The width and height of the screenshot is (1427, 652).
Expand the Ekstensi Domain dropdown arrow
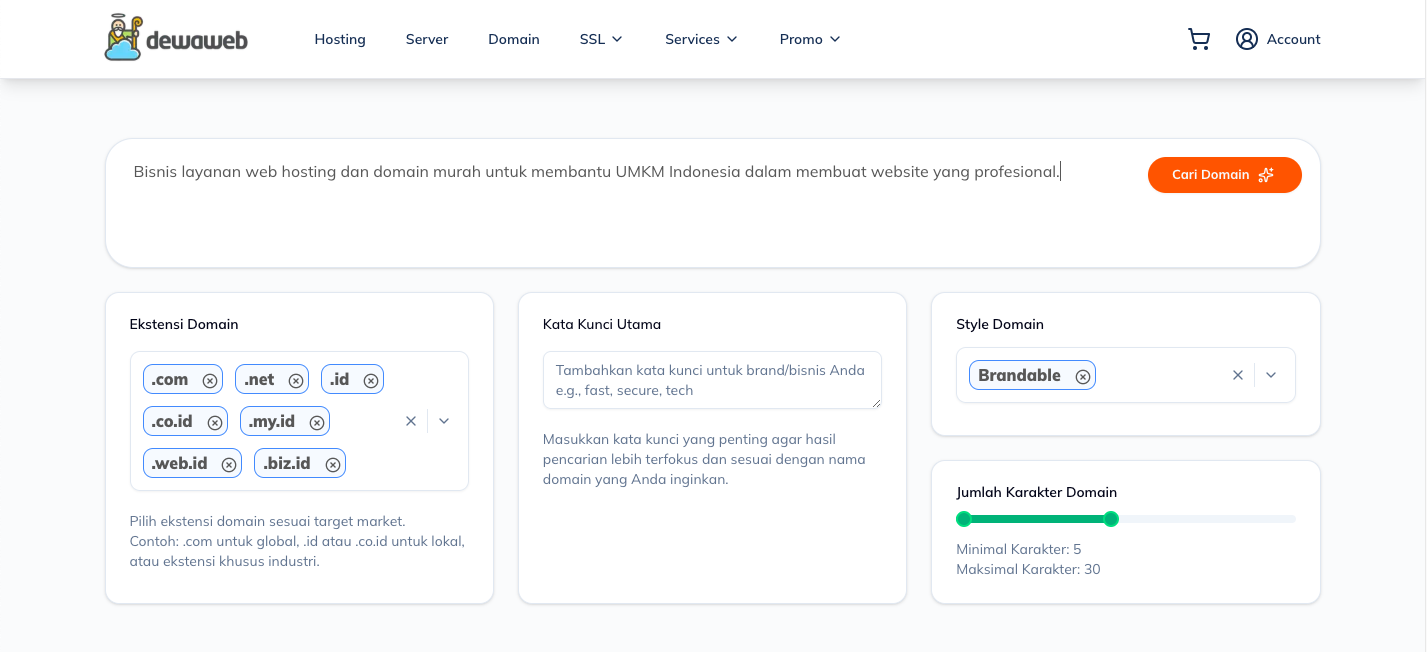(444, 421)
